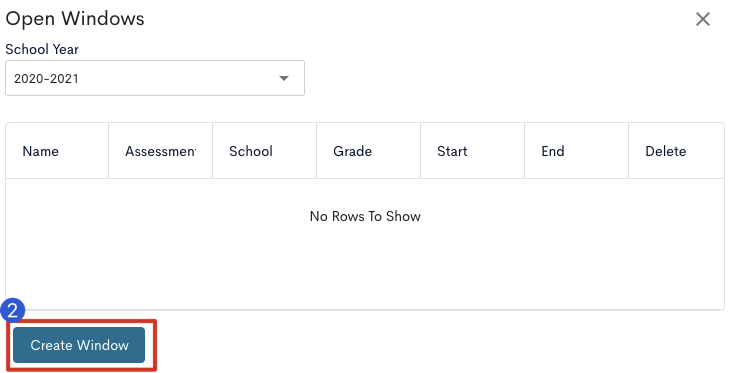Sort by the Assessment column header
This screenshot has width=731, height=373.
coord(160,151)
